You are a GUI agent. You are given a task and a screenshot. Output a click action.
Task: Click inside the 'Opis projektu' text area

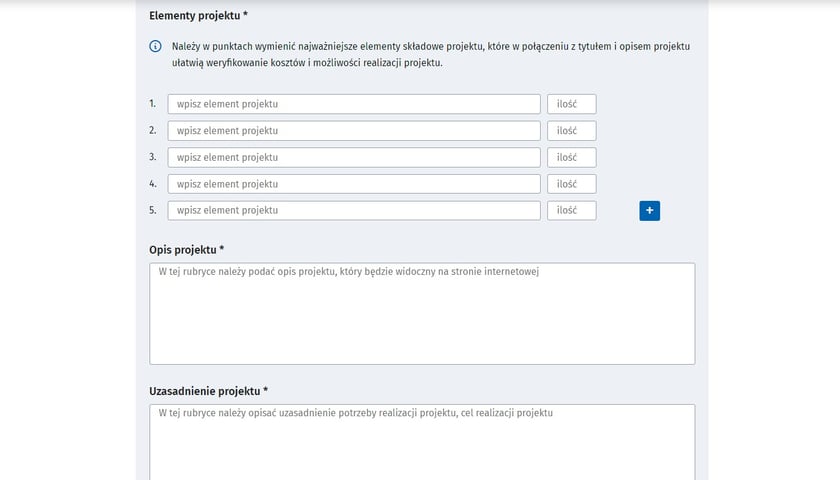422,313
